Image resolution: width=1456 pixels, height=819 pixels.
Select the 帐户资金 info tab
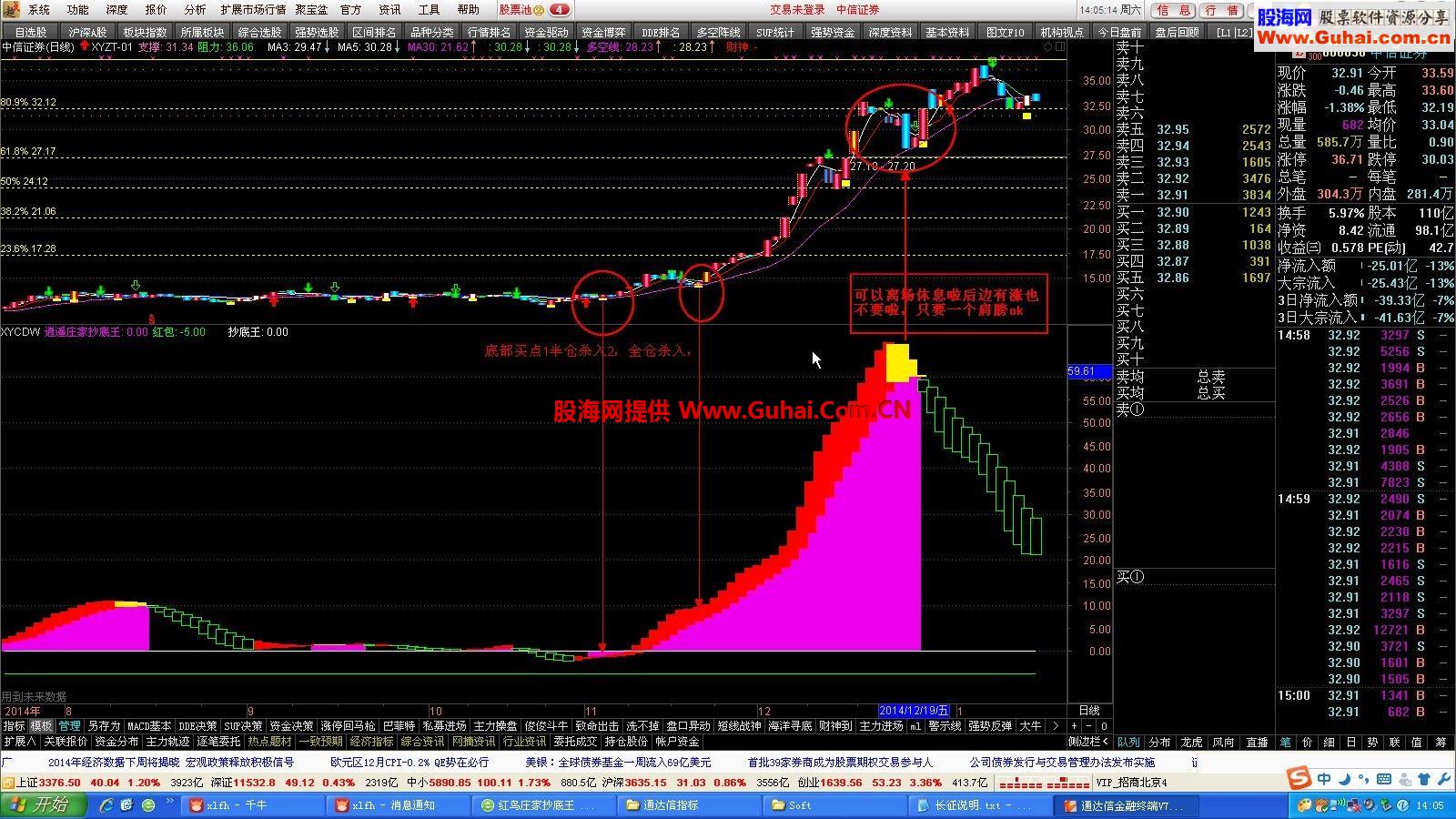point(677,742)
